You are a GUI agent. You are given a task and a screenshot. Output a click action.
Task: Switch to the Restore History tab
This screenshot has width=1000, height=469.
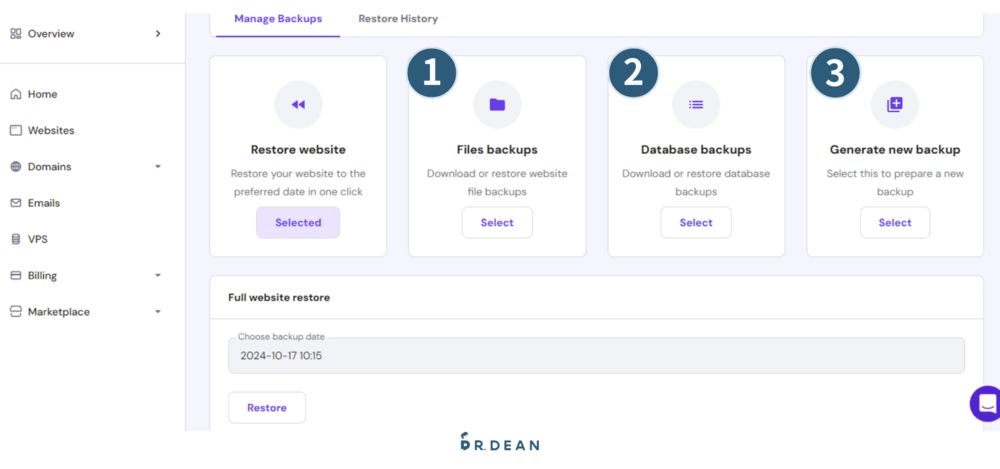(398, 19)
